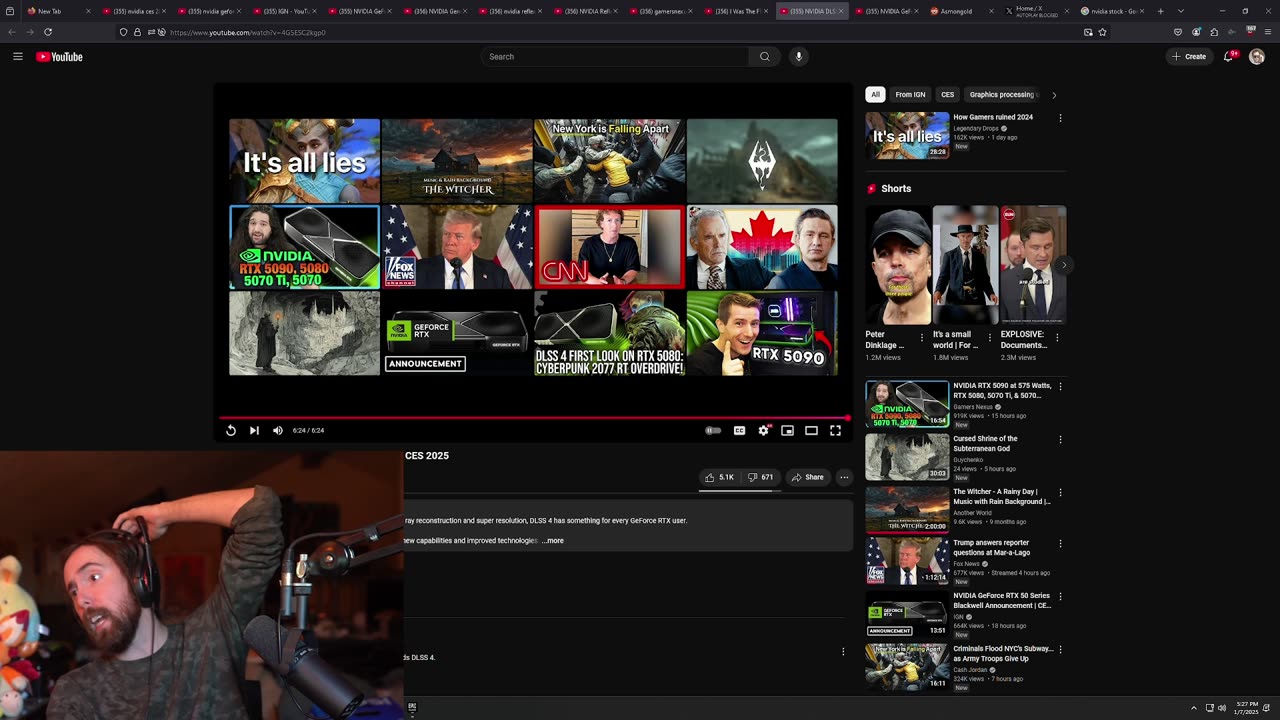Viewport: 1280px width, 720px height.
Task: Share this video
Action: (807, 477)
